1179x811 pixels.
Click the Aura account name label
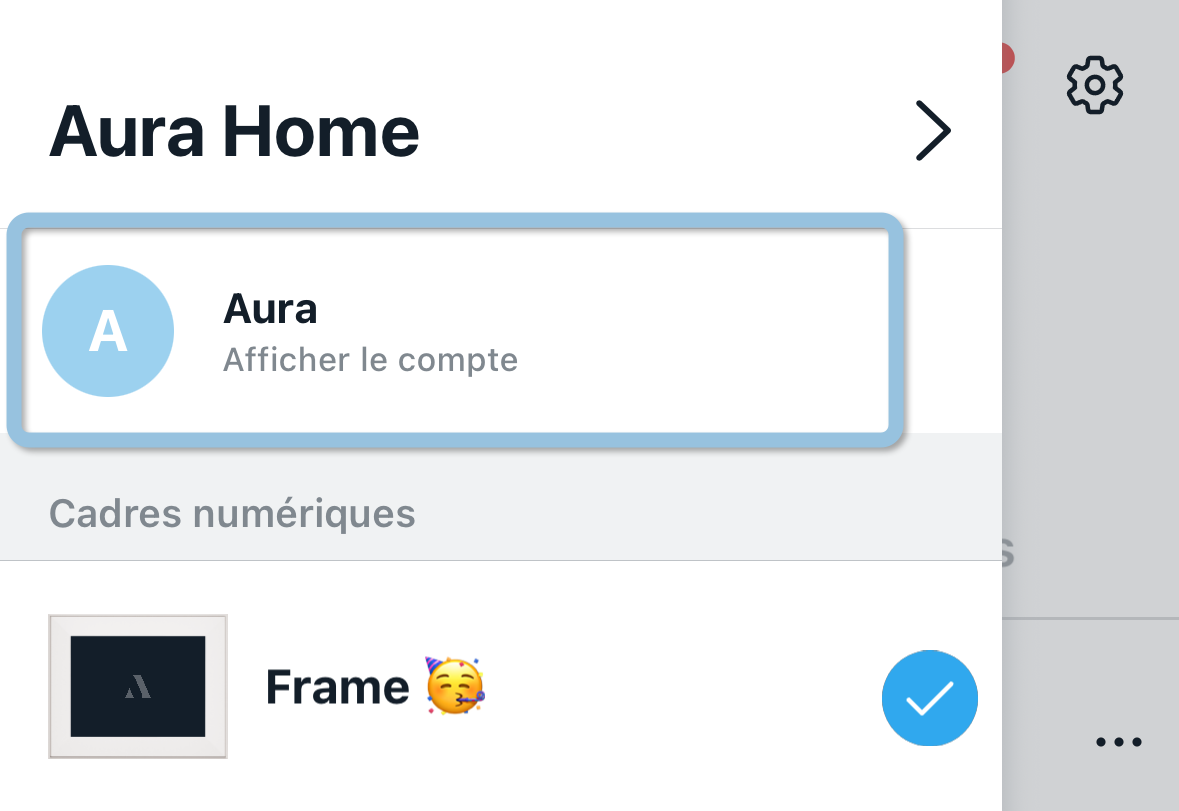point(270,309)
